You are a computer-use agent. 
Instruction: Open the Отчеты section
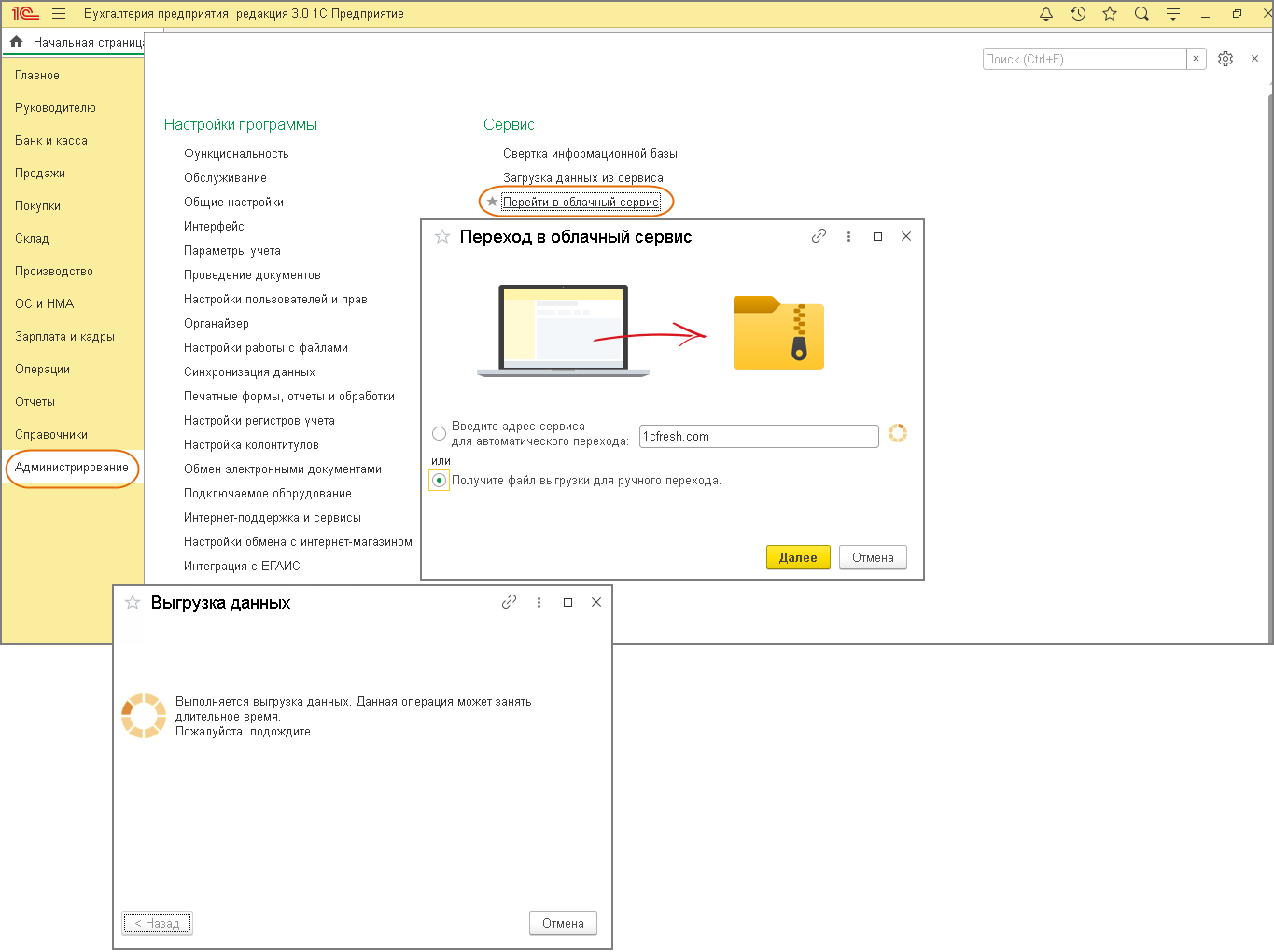[35, 401]
